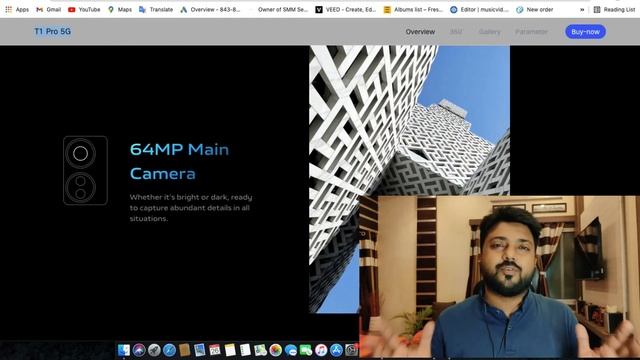This screenshot has width=640, height=360.
Task: Click the camera module outline graphic
Action: click(85, 170)
